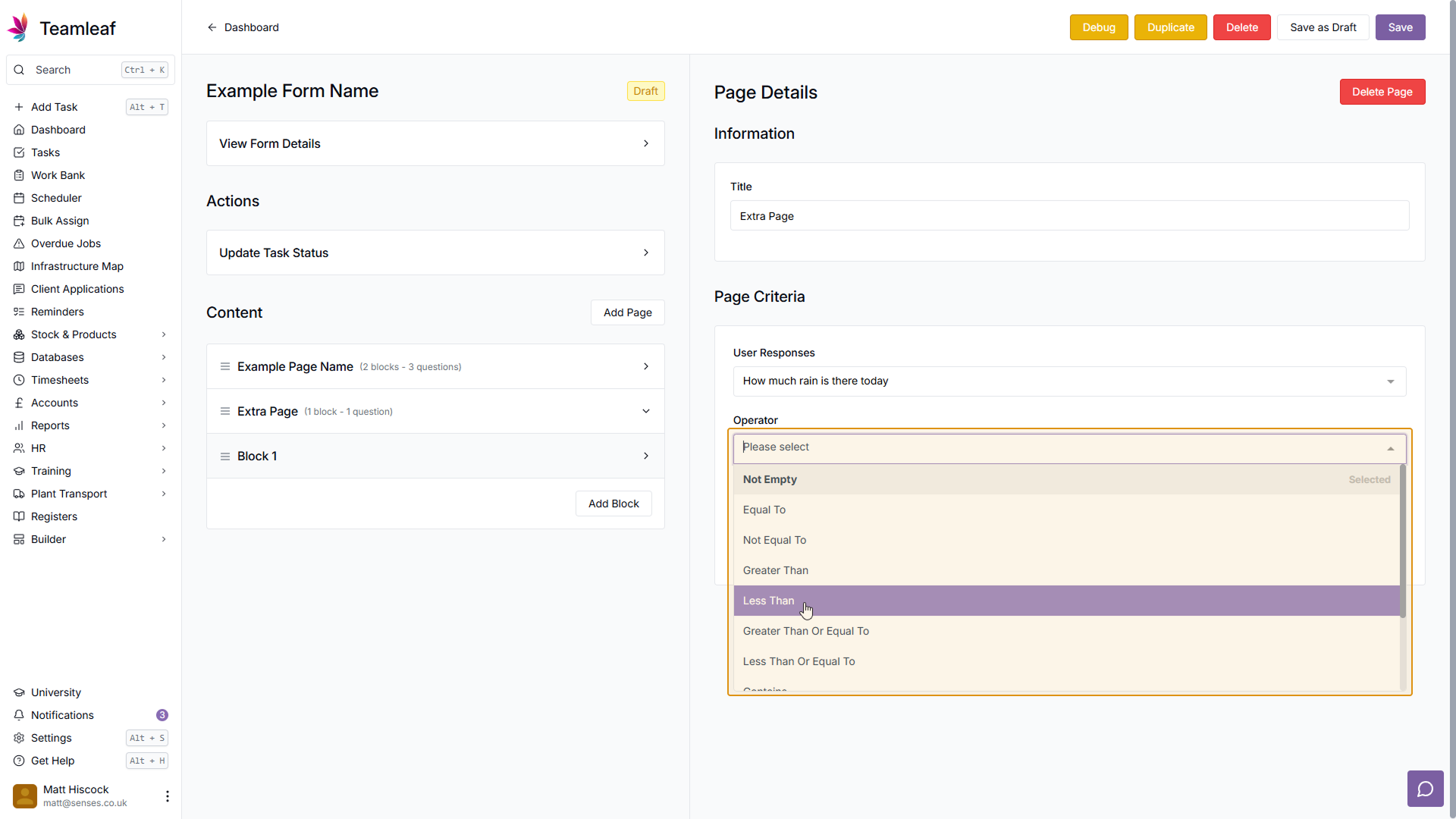Click the Scheduler calendar icon
Screen dimensions: 1456x819
pos(19,198)
